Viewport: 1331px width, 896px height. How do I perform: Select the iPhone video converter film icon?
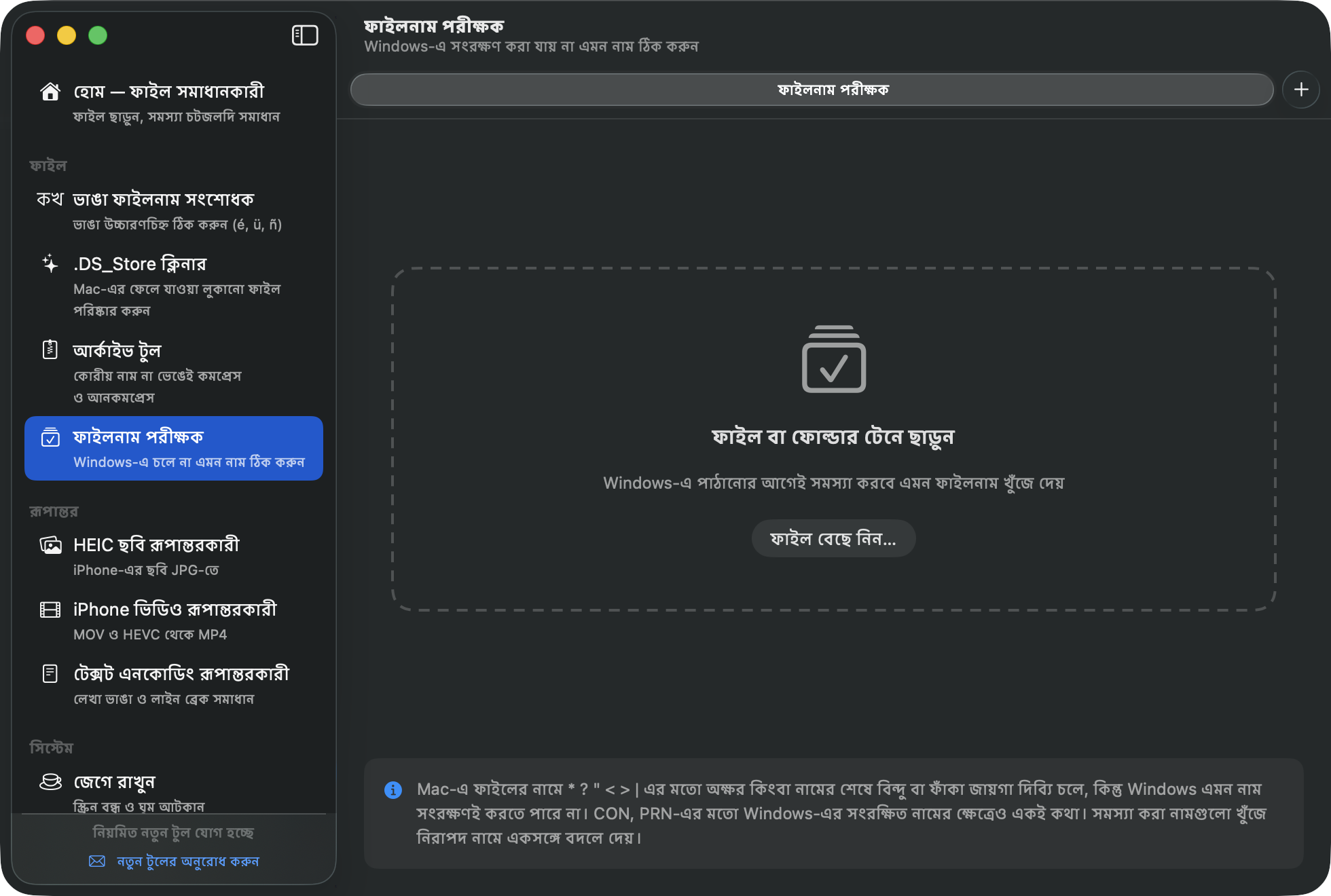click(x=50, y=610)
